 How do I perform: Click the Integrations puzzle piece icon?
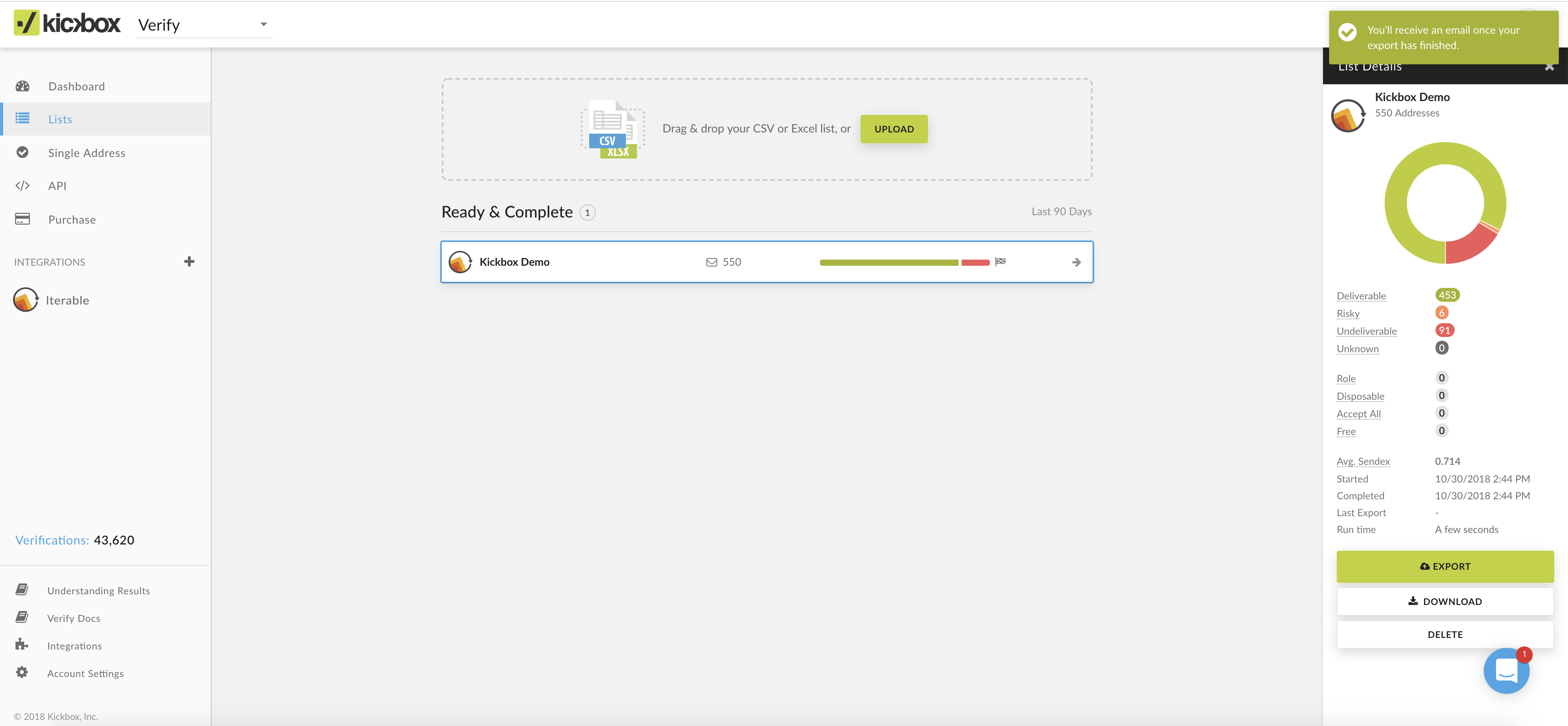click(x=22, y=644)
